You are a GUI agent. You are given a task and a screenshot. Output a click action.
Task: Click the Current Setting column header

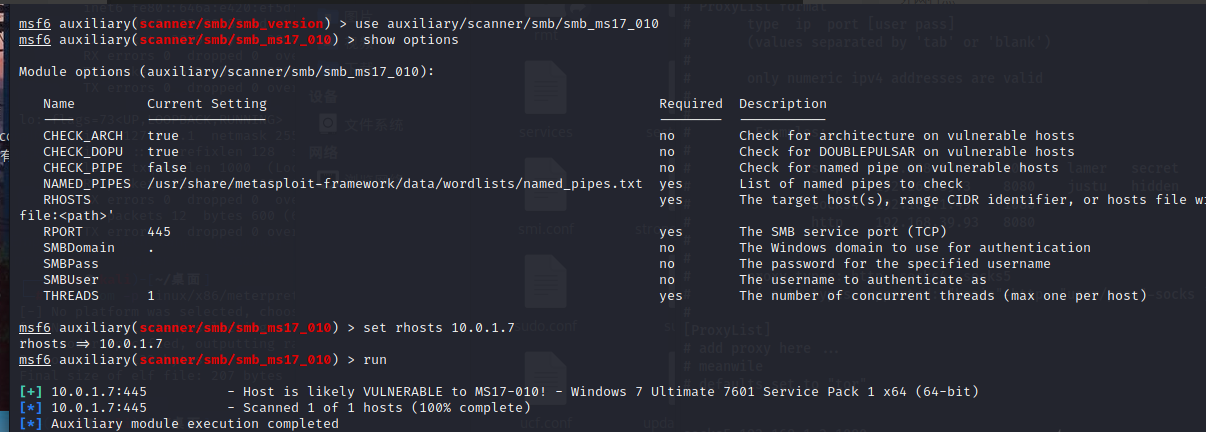click(x=207, y=103)
